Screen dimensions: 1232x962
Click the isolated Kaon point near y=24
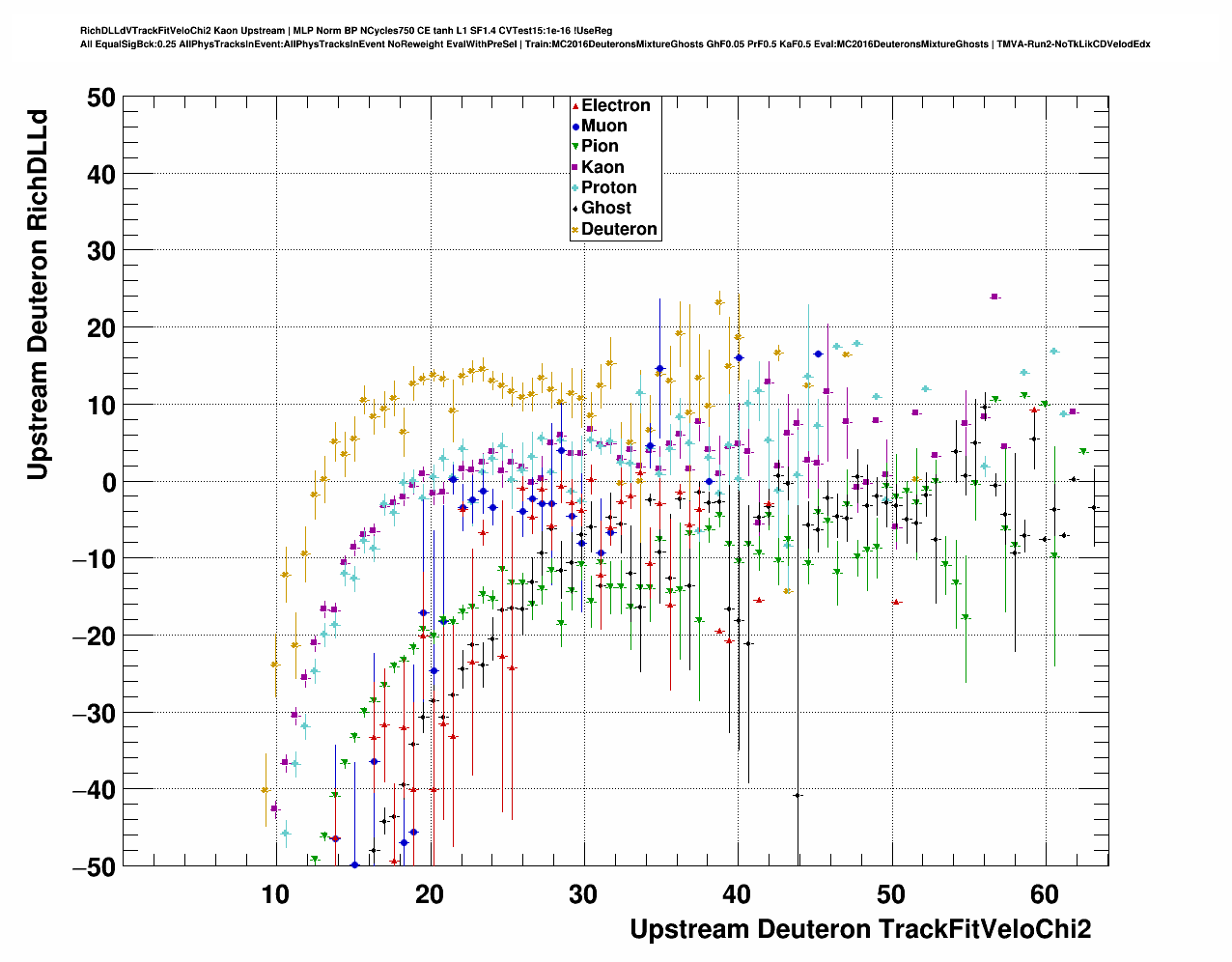(994, 297)
